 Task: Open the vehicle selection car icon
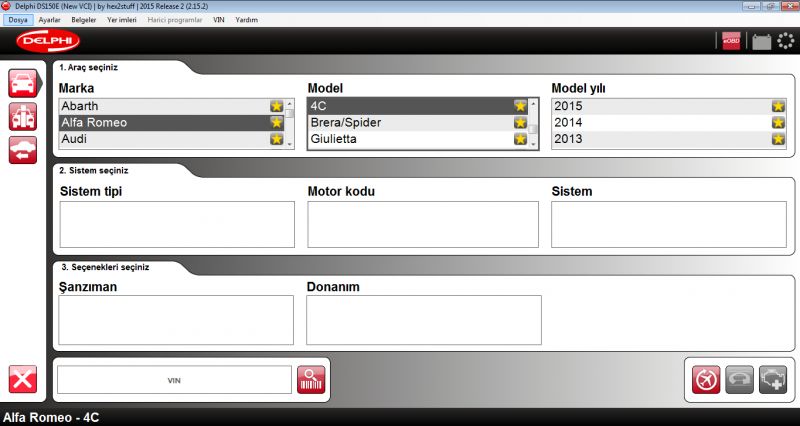(23, 83)
